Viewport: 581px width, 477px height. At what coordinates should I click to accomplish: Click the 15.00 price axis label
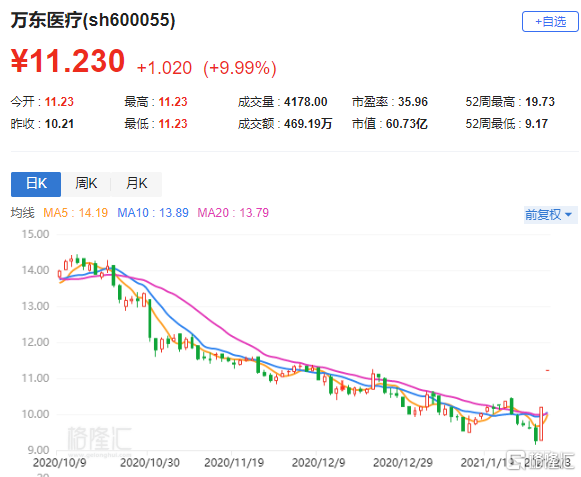pos(35,234)
